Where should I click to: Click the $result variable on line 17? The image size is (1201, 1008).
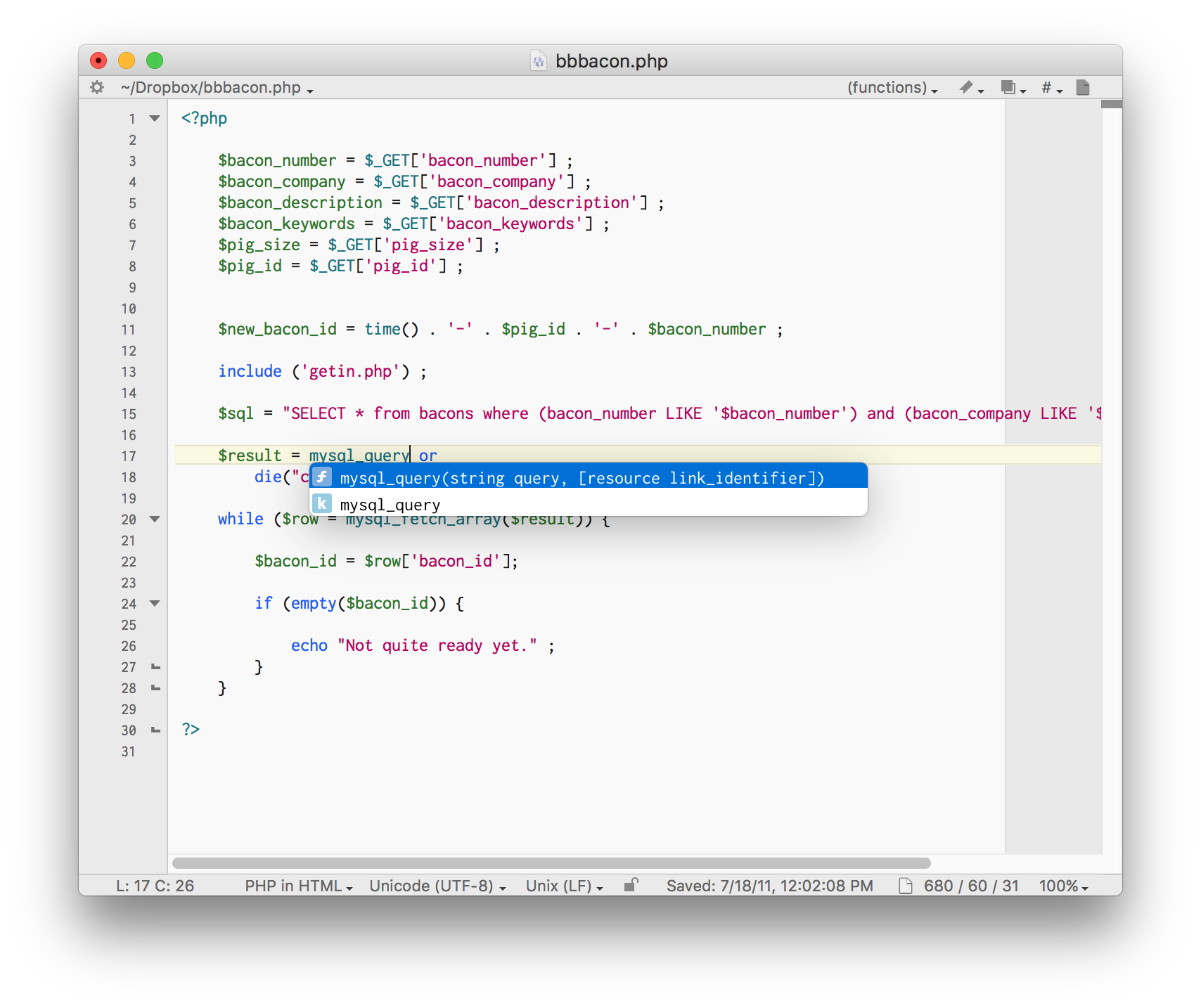(x=250, y=455)
